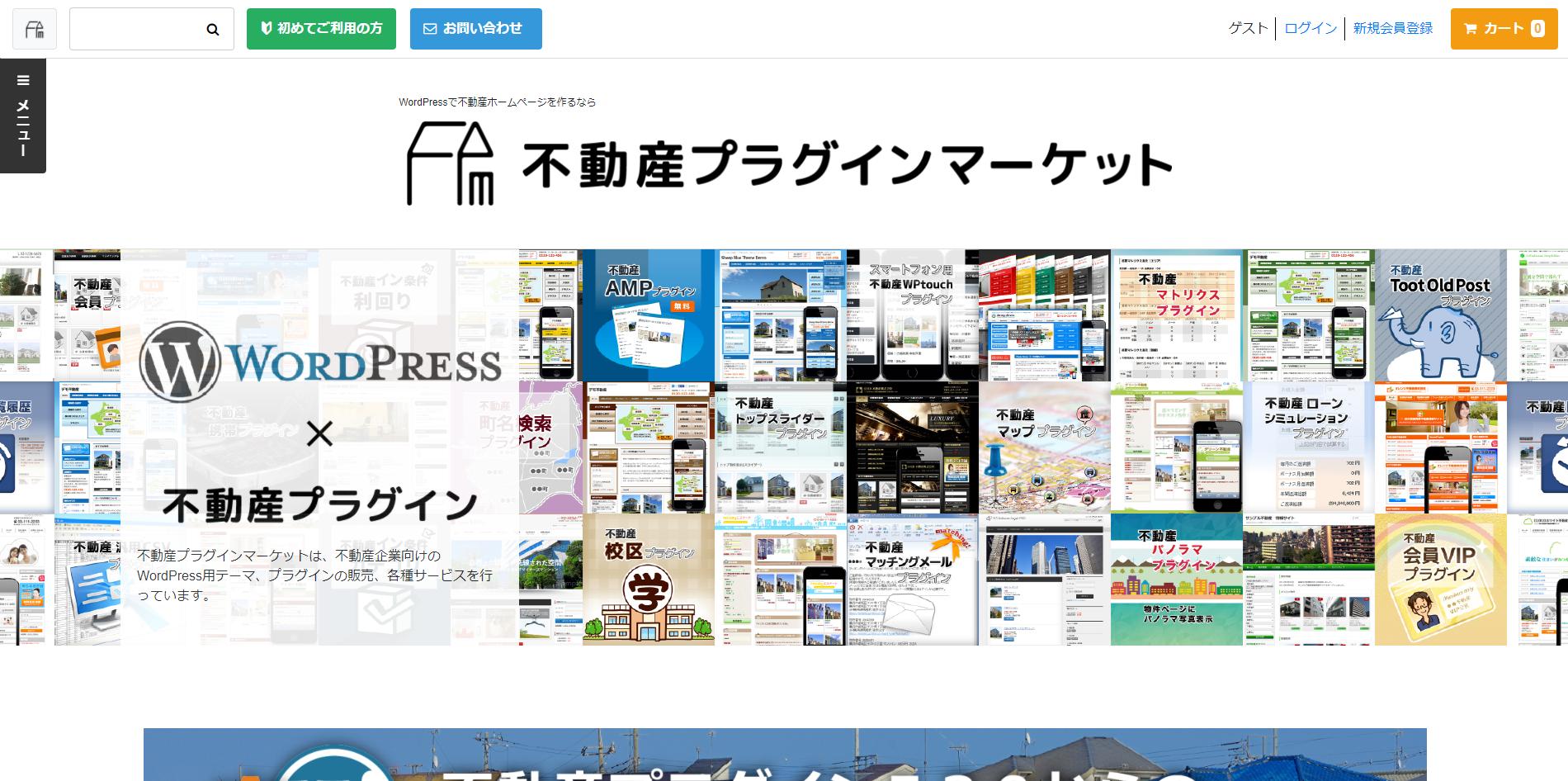Open the 不動産 会員VIPプラグイン thumbnail
Screen dimensions: 1568x781
pos(1441,580)
